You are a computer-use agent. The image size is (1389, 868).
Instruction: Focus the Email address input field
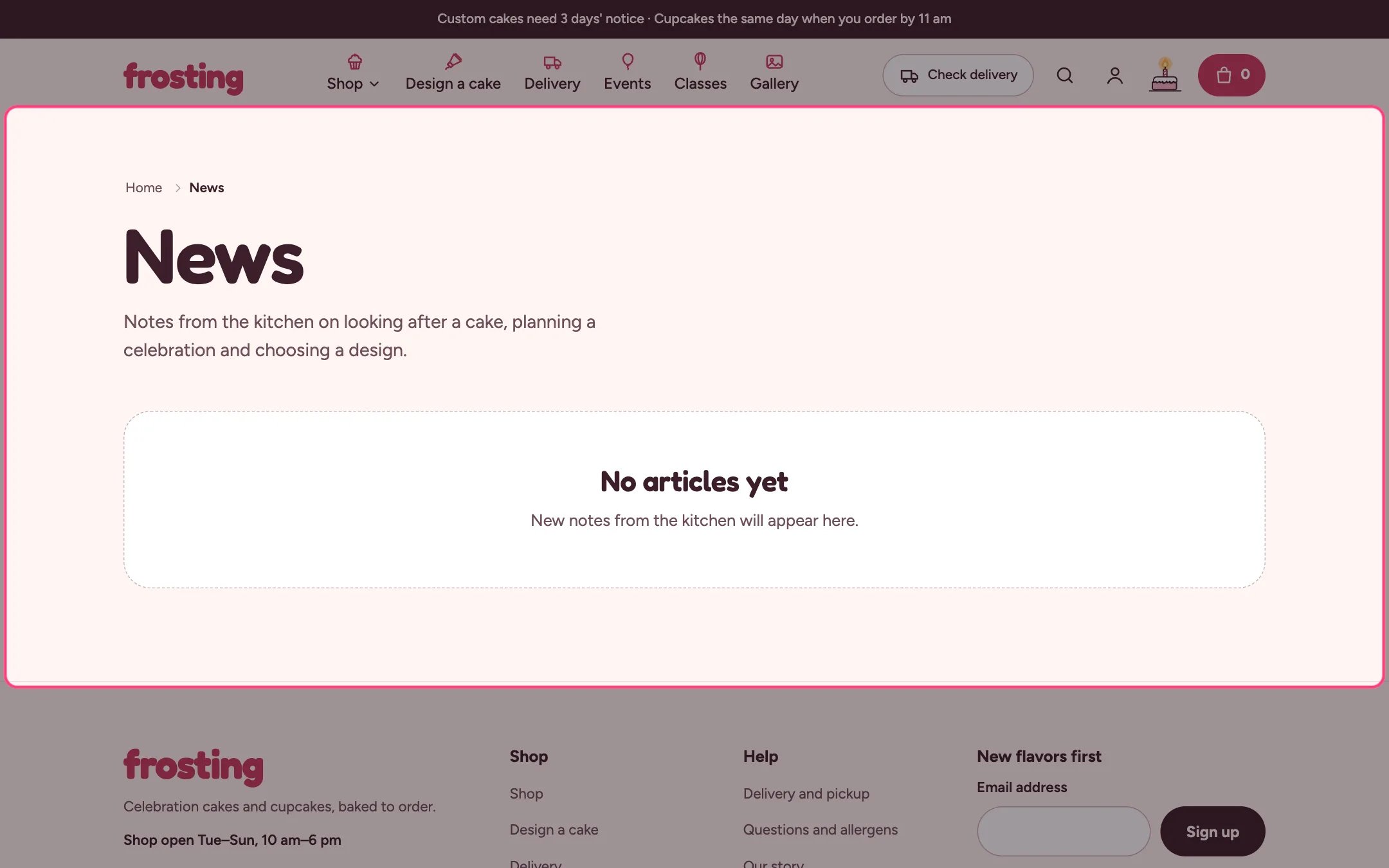point(1064,831)
